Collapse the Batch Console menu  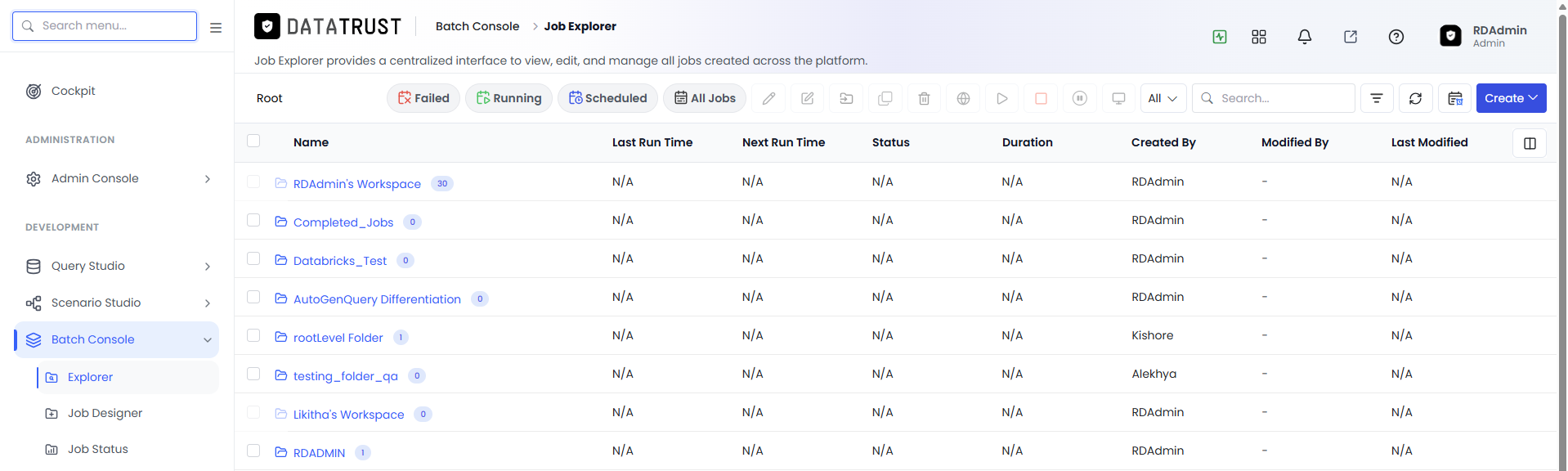pos(208,340)
